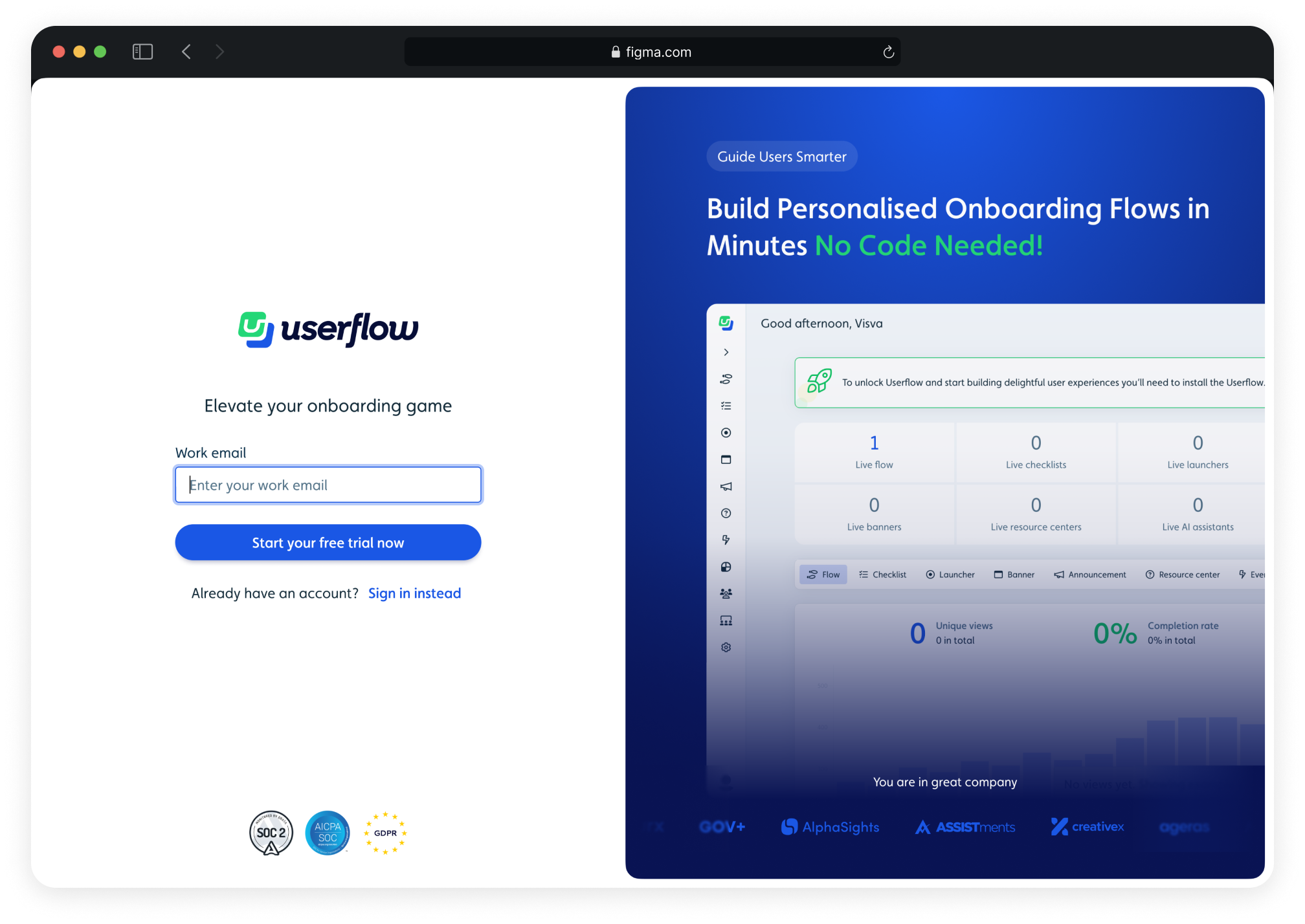Click the Sign in instead link
Screen dimensions: 1305x924
click(414, 593)
